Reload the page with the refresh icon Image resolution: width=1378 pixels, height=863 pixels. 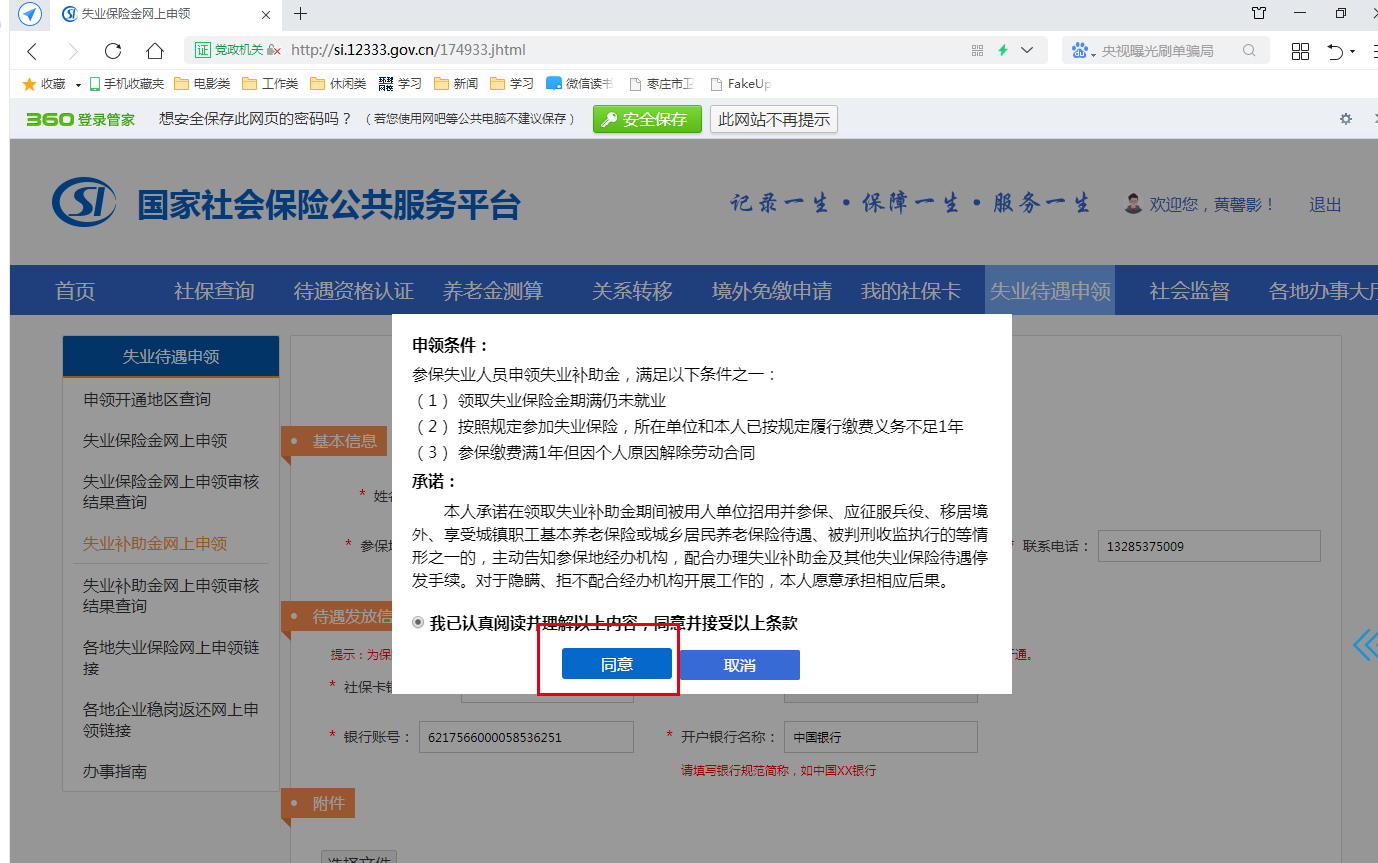[113, 51]
